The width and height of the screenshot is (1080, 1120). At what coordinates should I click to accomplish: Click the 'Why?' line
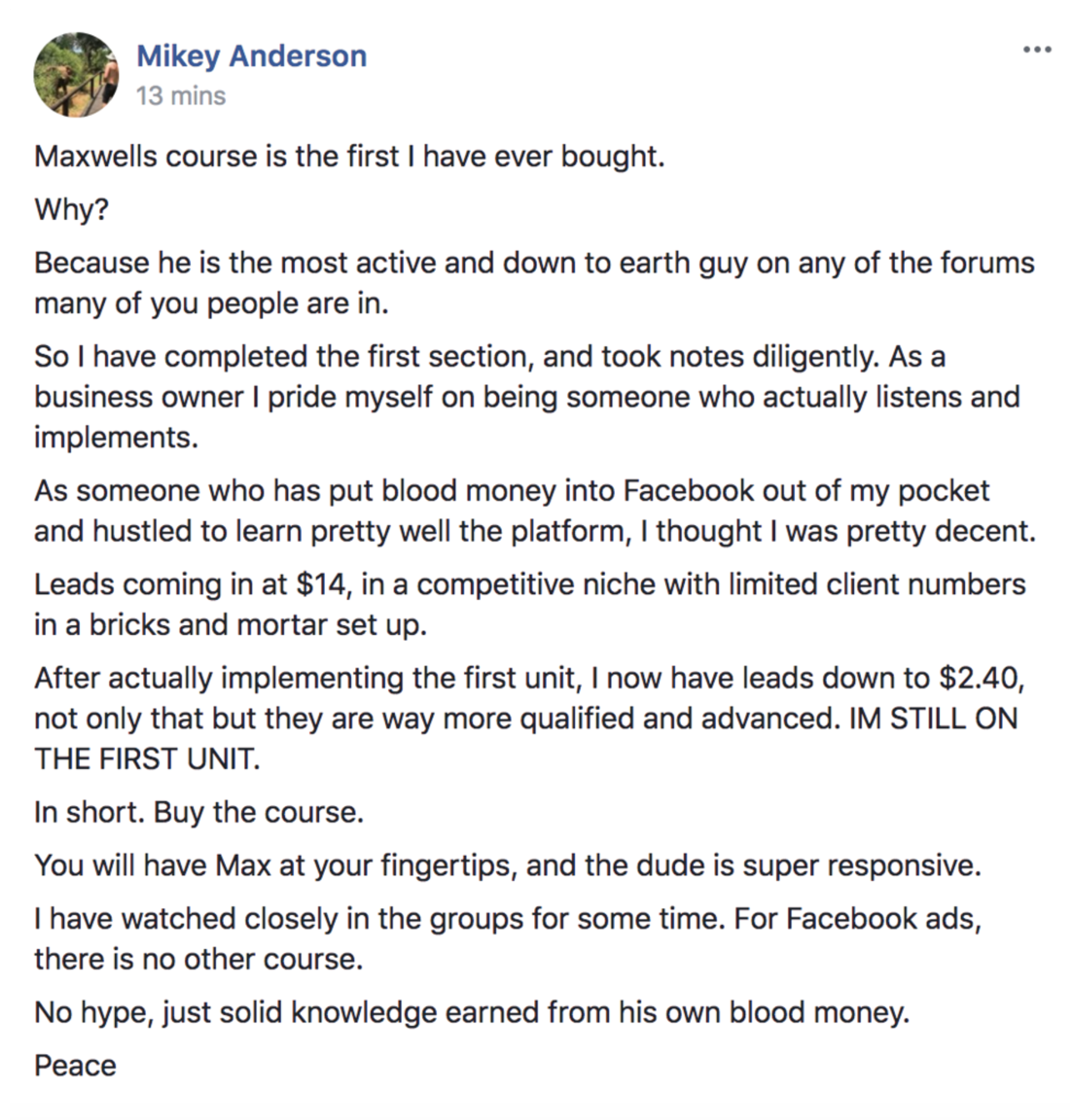point(72,210)
